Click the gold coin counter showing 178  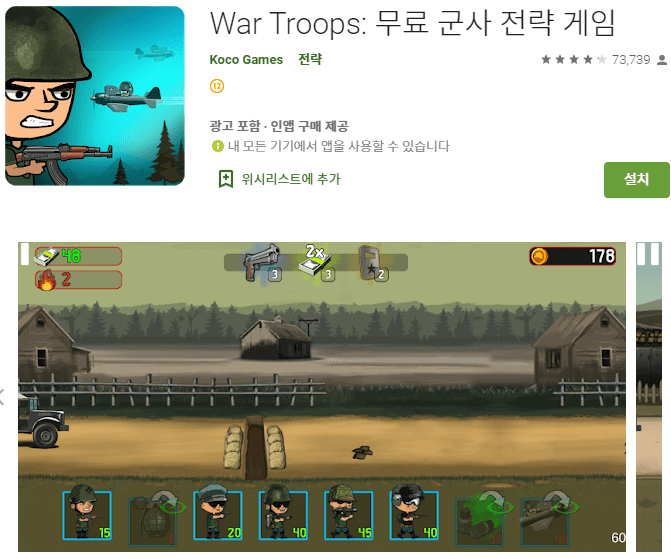click(573, 256)
